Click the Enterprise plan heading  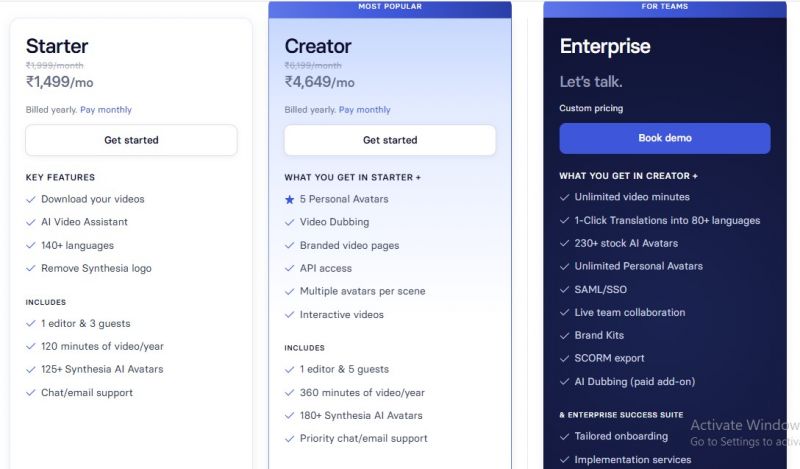click(605, 47)
